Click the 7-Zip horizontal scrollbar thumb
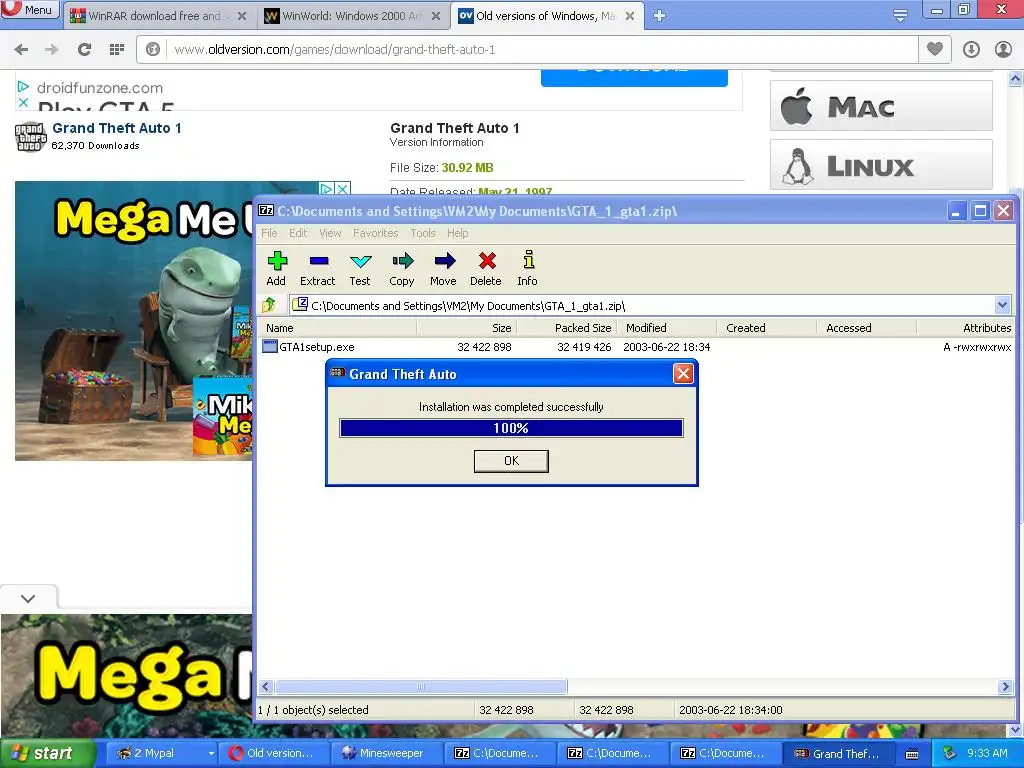Viewport: 1024px width, 768px height. (x=421, y=686)
